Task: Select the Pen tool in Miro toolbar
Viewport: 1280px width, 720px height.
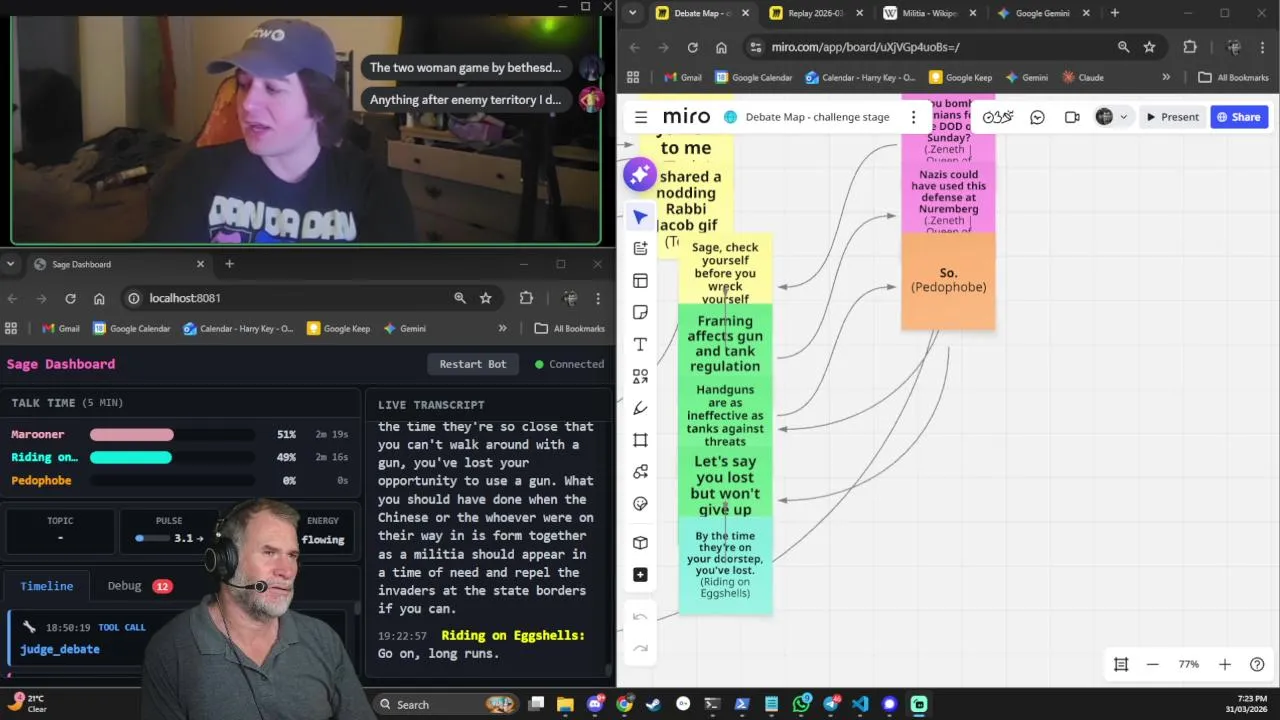Action: 640,408
